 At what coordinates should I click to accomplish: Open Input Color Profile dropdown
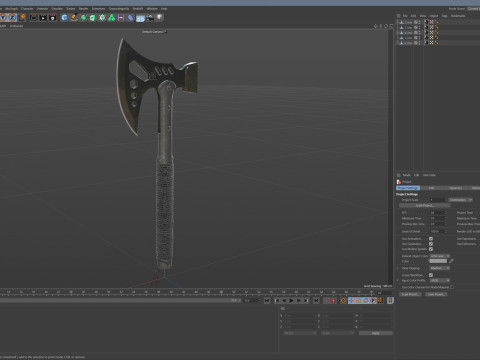[x=439, y=280]
